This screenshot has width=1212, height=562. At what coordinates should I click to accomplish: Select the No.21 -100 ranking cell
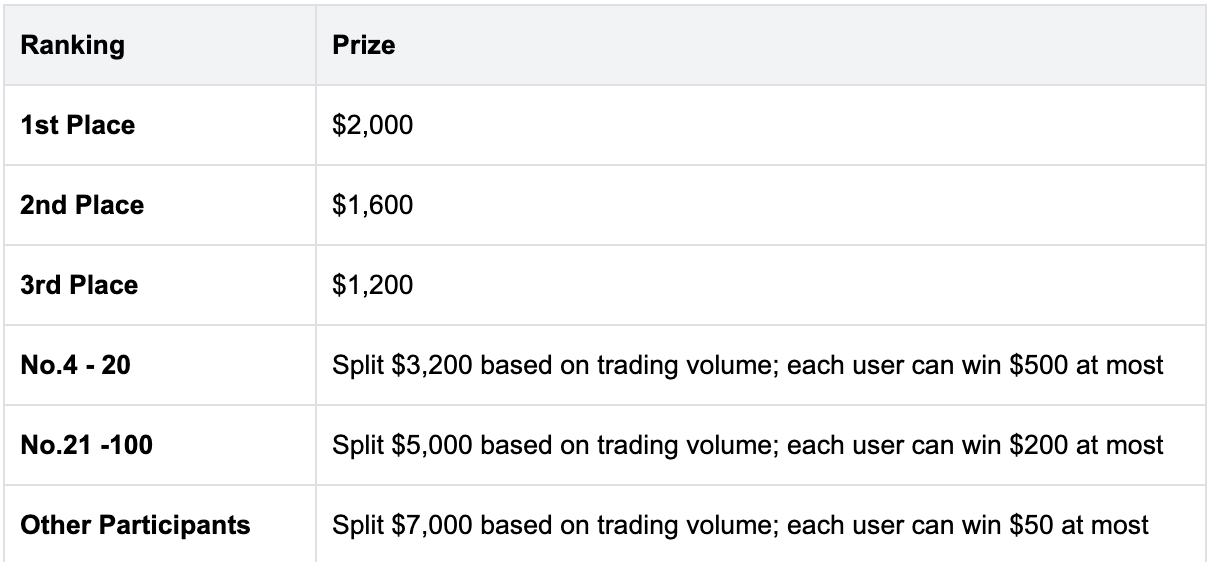pyautogui.click(x=86, y=445)
